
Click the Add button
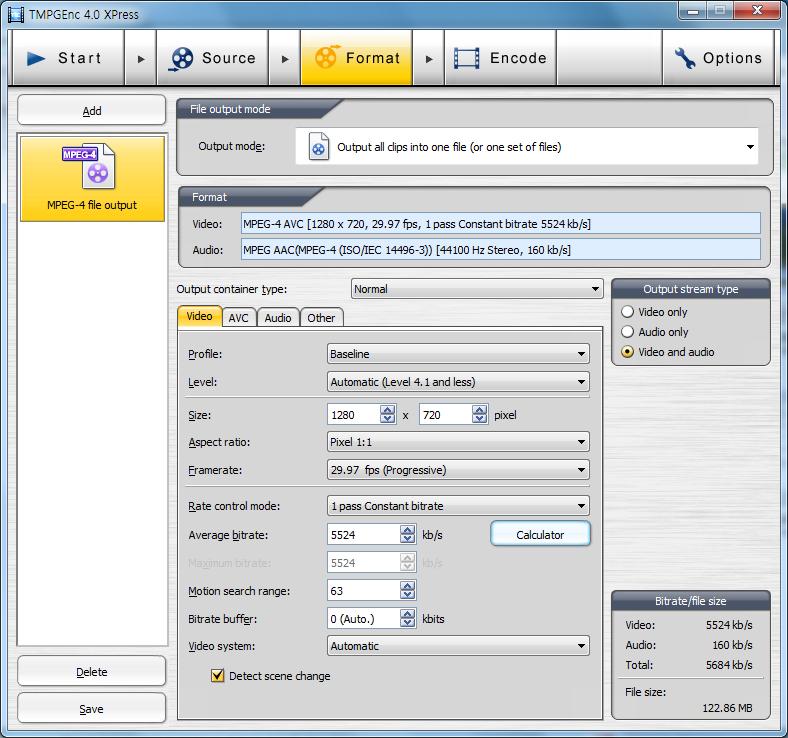tap(91, 111)
